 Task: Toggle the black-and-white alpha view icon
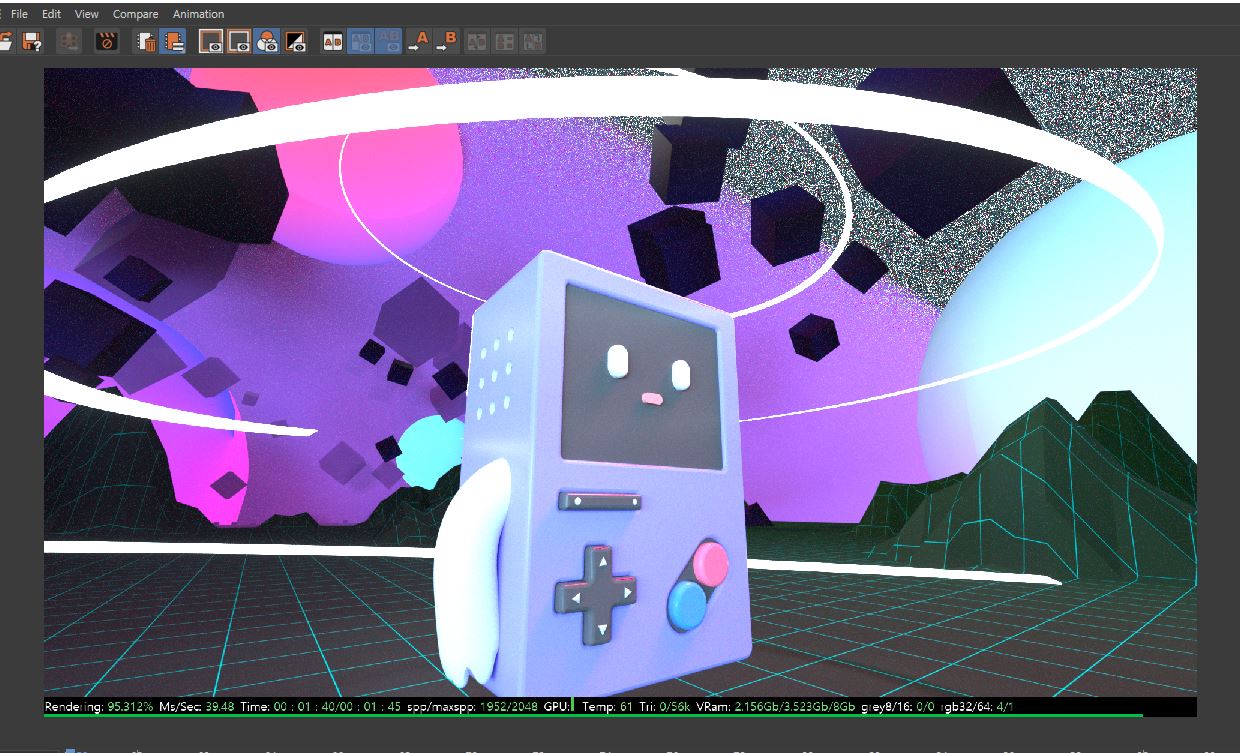click(295, 42)
